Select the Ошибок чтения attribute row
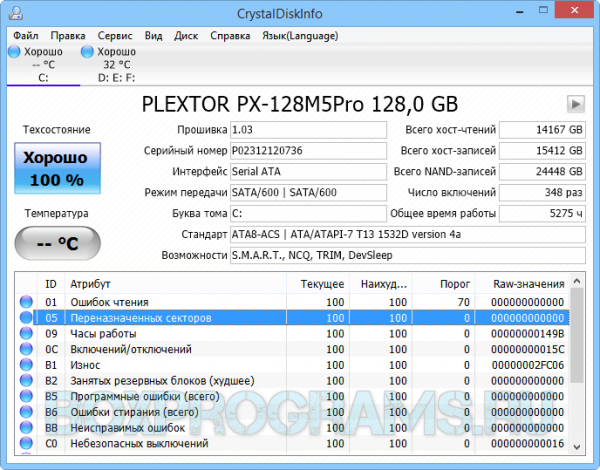The image size is (600, 470). [x=292, y=302]
